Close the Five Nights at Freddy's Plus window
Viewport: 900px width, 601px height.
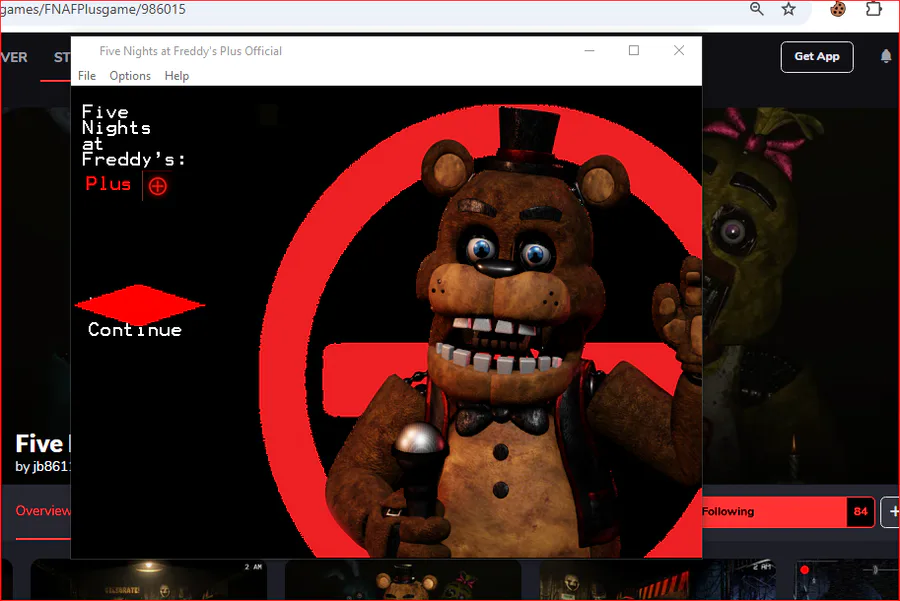click(x=679, y=51)
